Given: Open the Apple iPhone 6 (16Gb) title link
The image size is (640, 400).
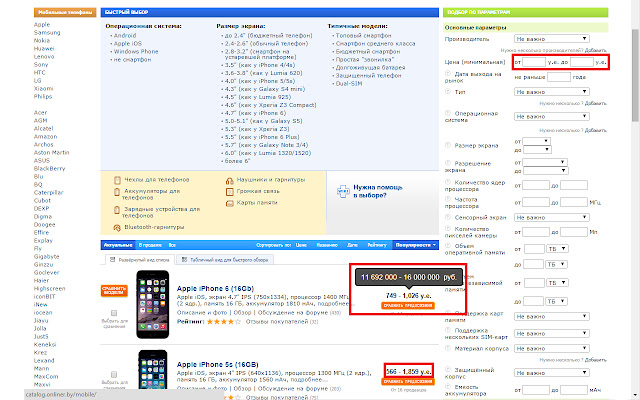Looking at the screenshot, I should click(x=215, y=289).
